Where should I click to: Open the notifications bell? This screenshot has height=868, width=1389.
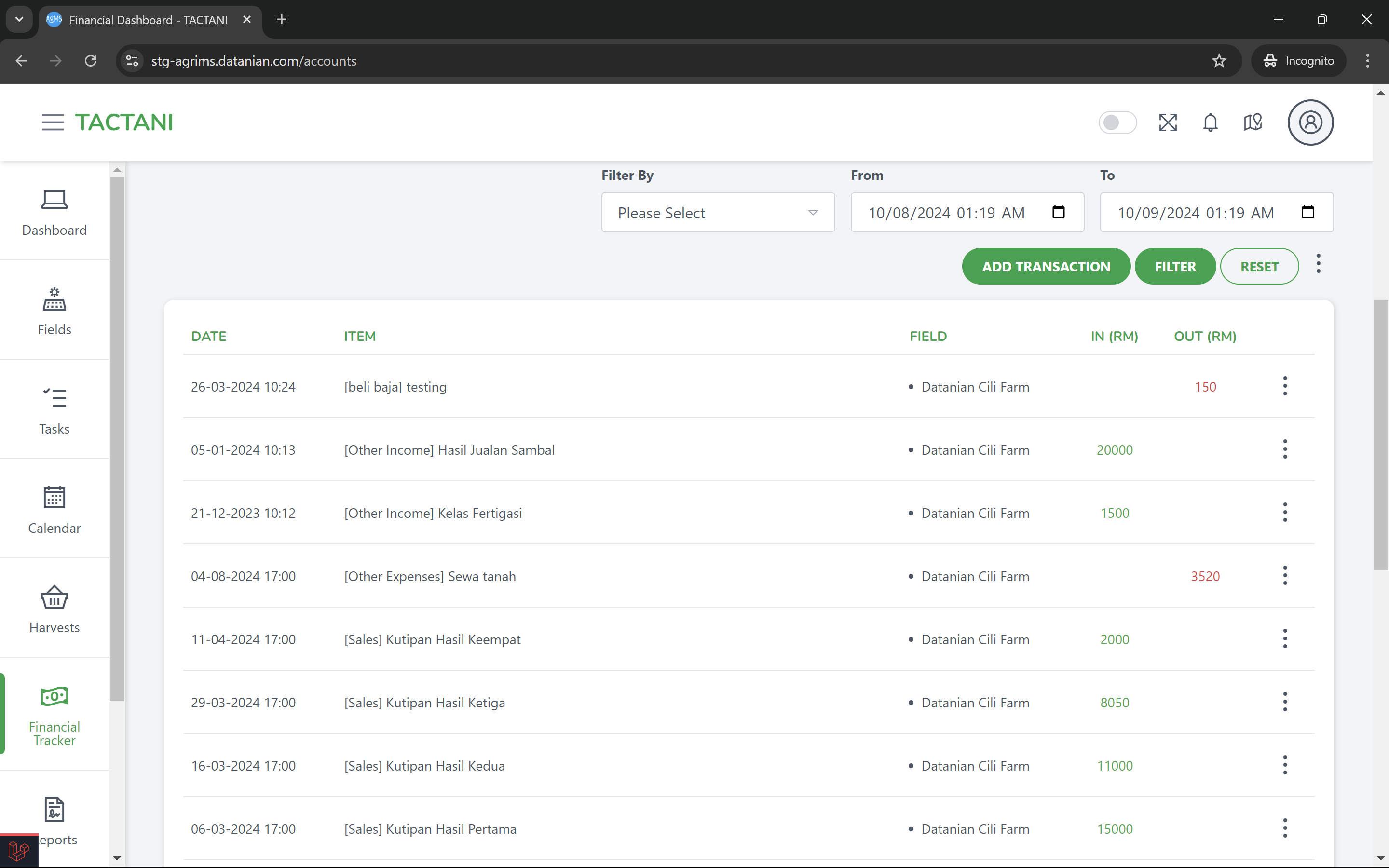[1210, 122]
